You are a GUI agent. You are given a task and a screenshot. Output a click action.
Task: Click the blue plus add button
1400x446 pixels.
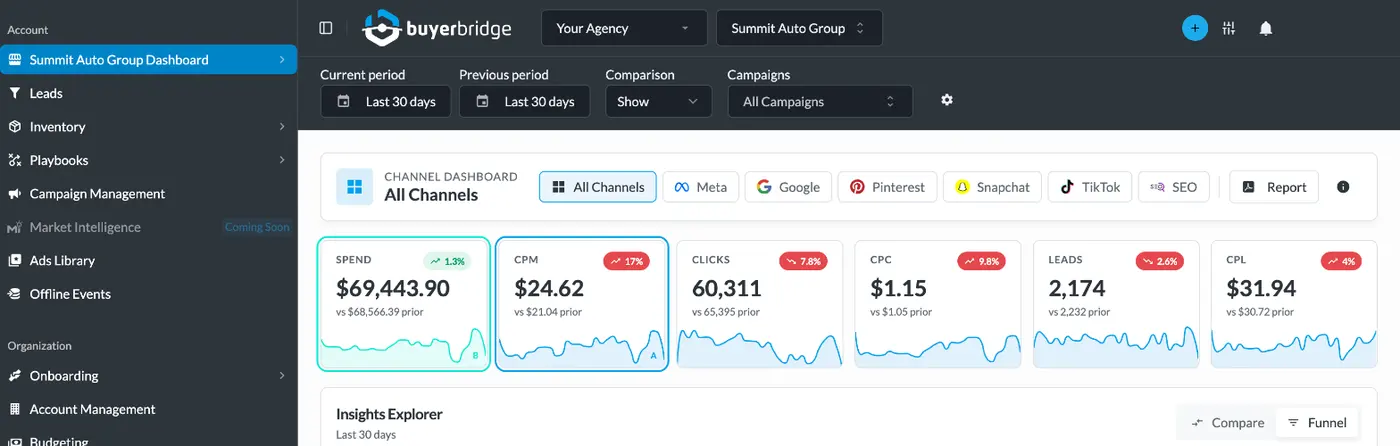point(1194,28)
